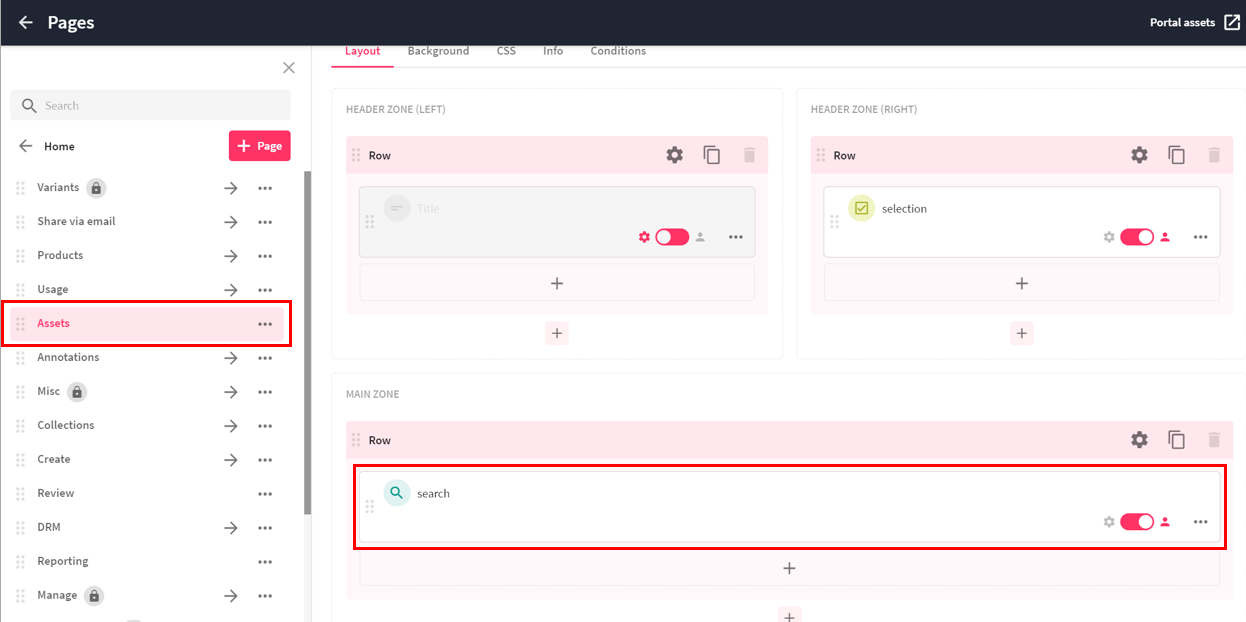
Task: Click search component user icon
Action: pos(1165,522)
